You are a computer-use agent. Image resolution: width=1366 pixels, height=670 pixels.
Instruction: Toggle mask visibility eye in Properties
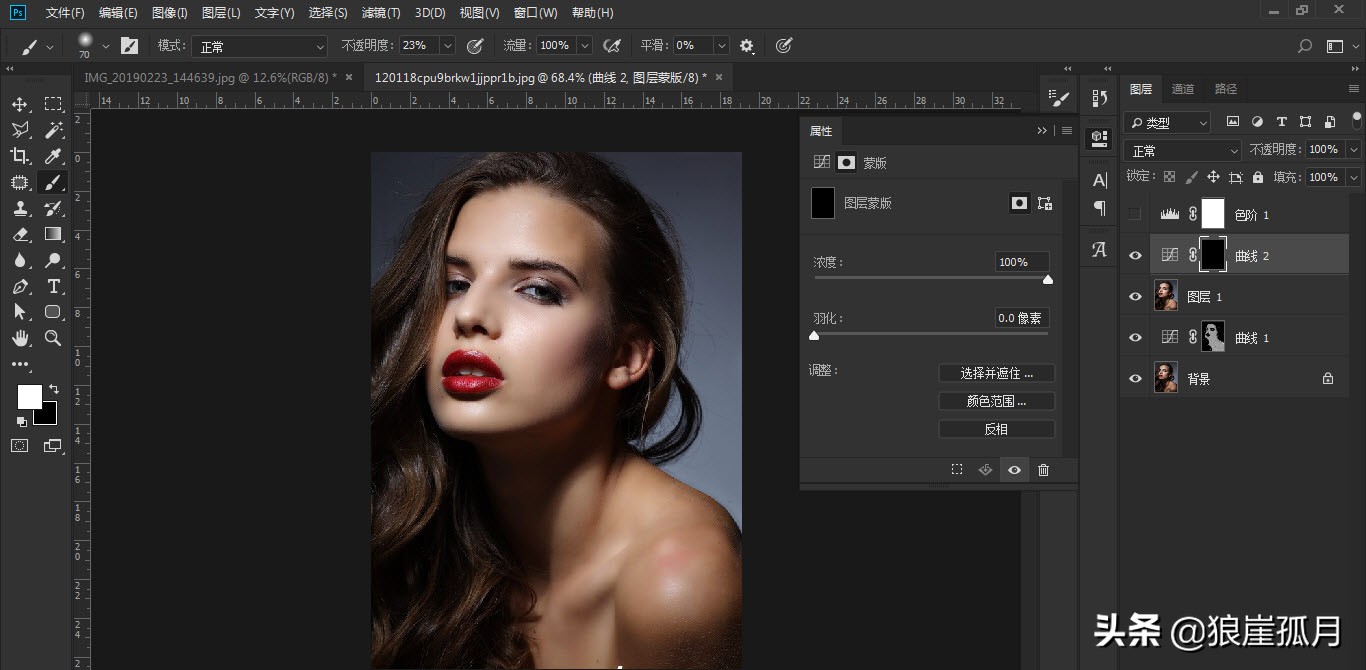(x=1014, y=470)
